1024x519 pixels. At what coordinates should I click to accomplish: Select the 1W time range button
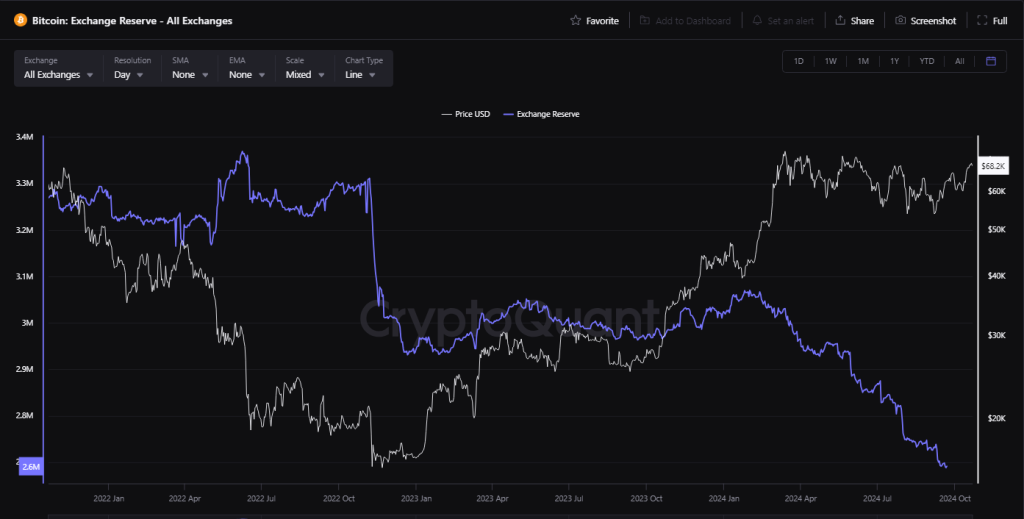point(830,61)
